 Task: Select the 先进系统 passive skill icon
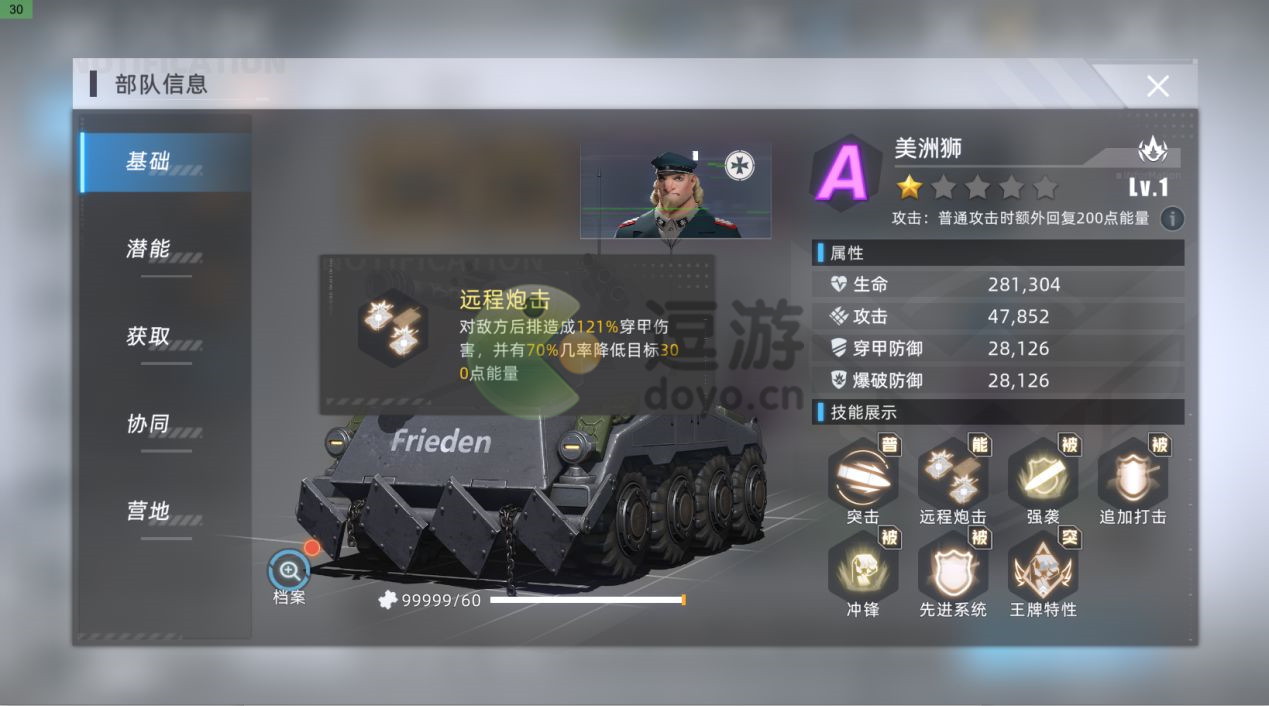[x=953, y=565]
